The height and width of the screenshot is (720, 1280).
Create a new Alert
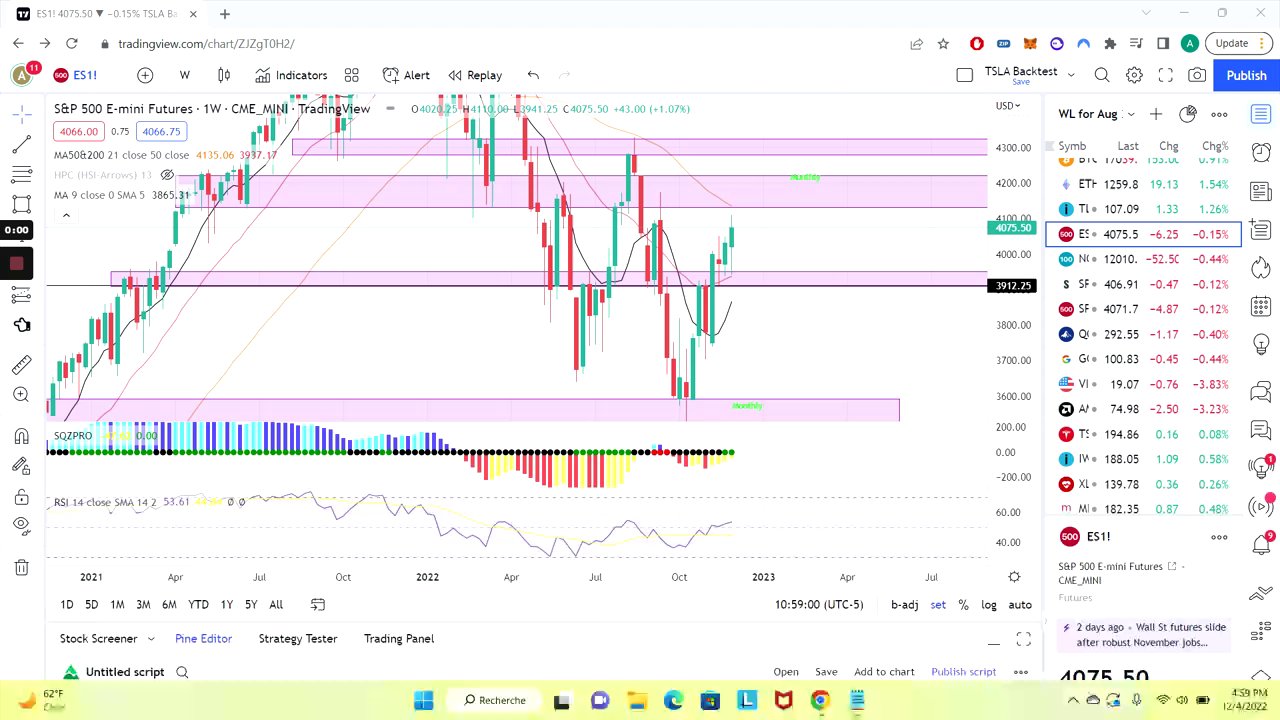406,75
